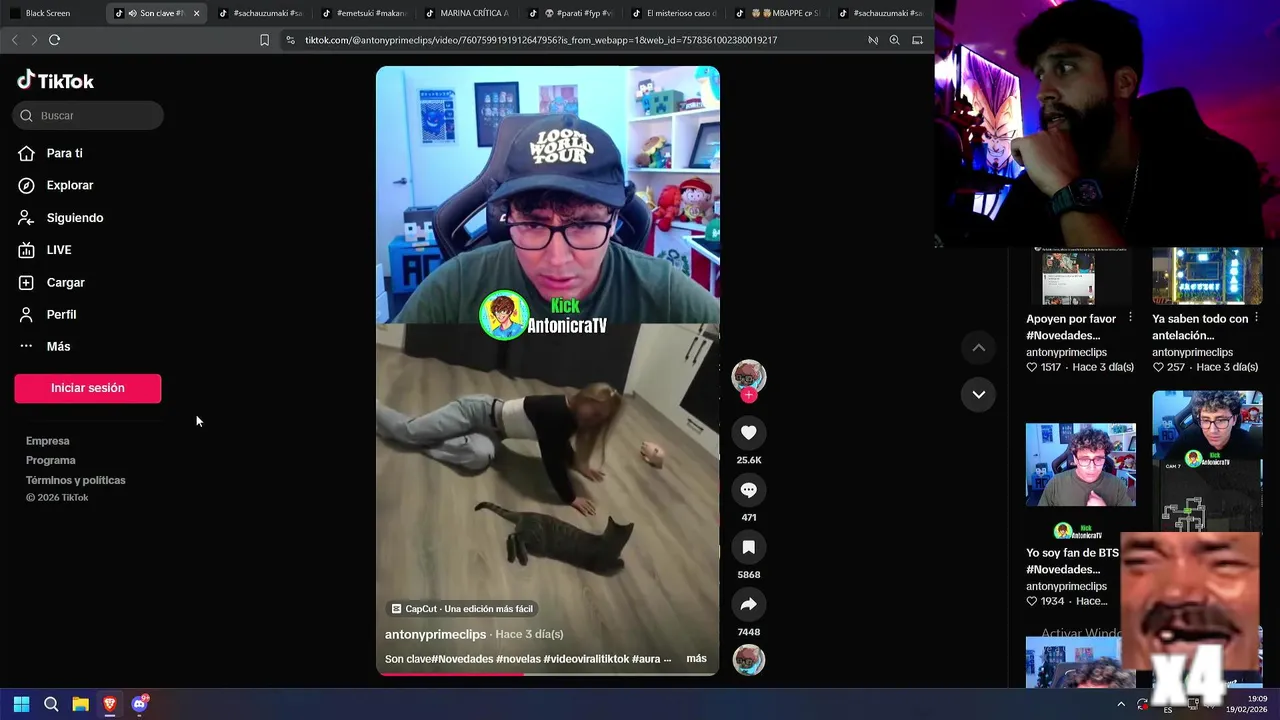The image size is (1280, 720).
Task: Click the browser back arrow
Action: (14, 40)
